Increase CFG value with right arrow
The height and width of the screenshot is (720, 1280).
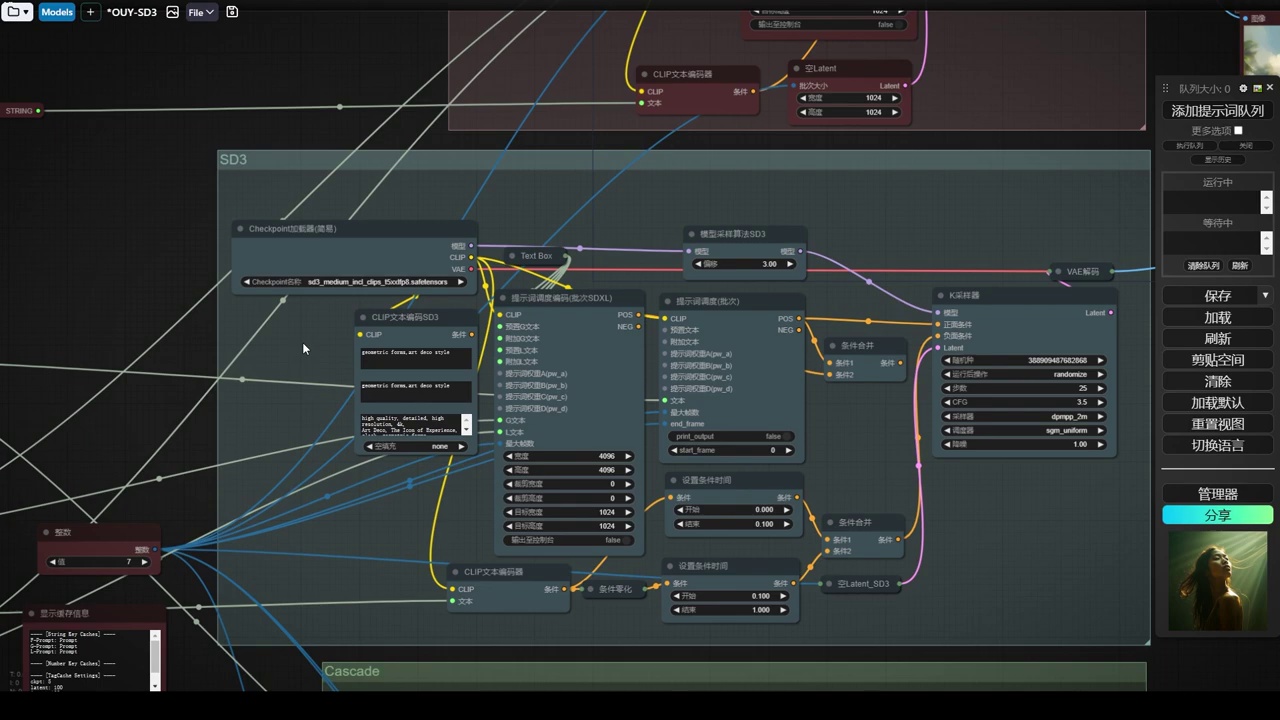1100,402
